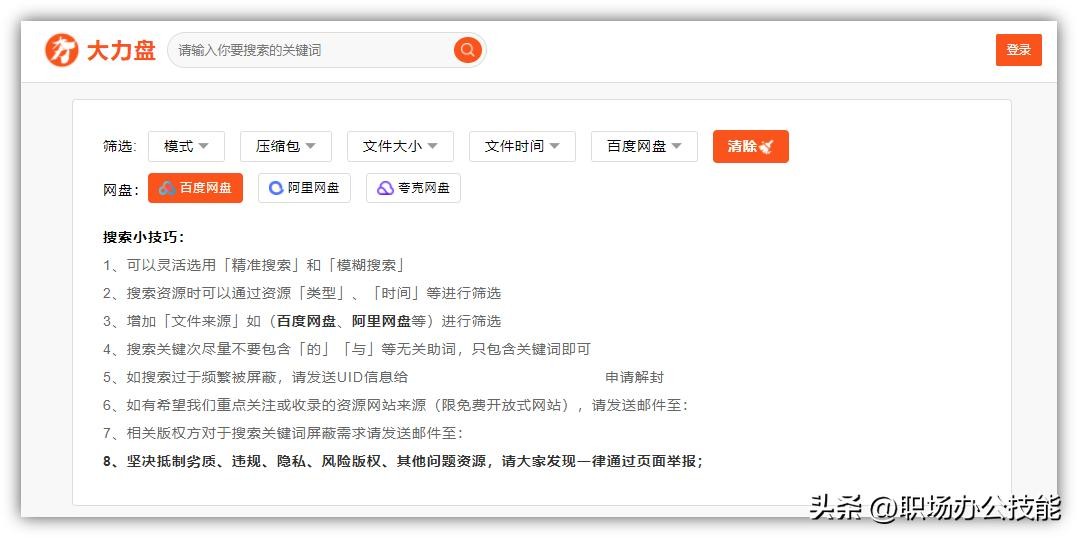The width and height of the screenshot is (1078, 538).
Task: Toggle the 夸克网盘 netdisk source button
Action: click(x=413, y=188)
